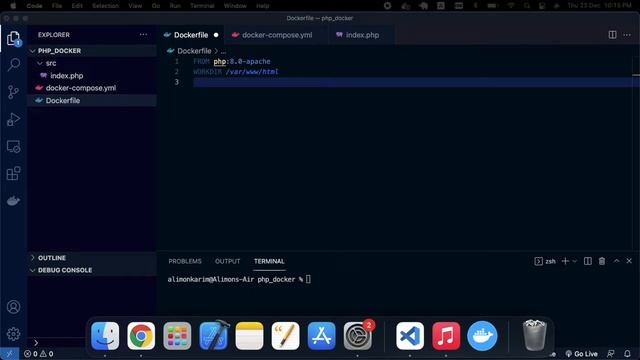
Task: Open the Accounts menu icon
Action: [x=13, y=307]
